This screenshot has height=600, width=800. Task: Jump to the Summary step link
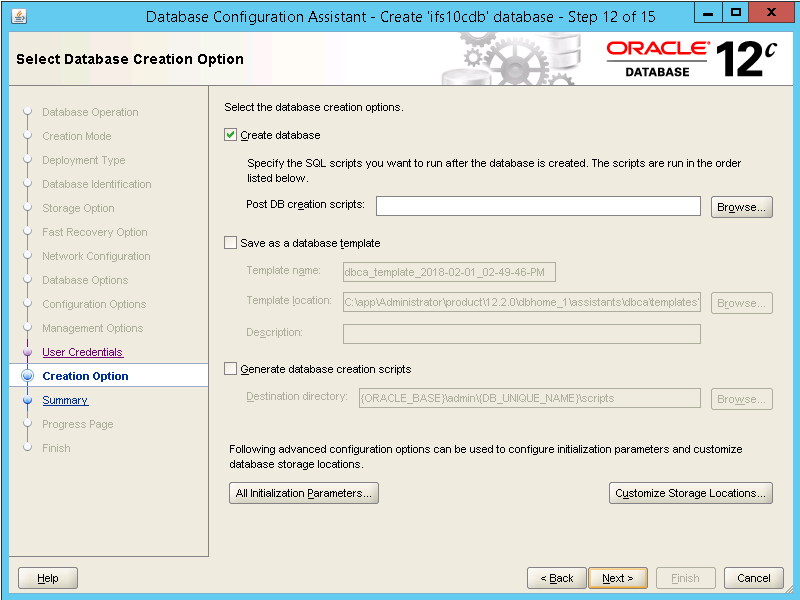[65, 400]
